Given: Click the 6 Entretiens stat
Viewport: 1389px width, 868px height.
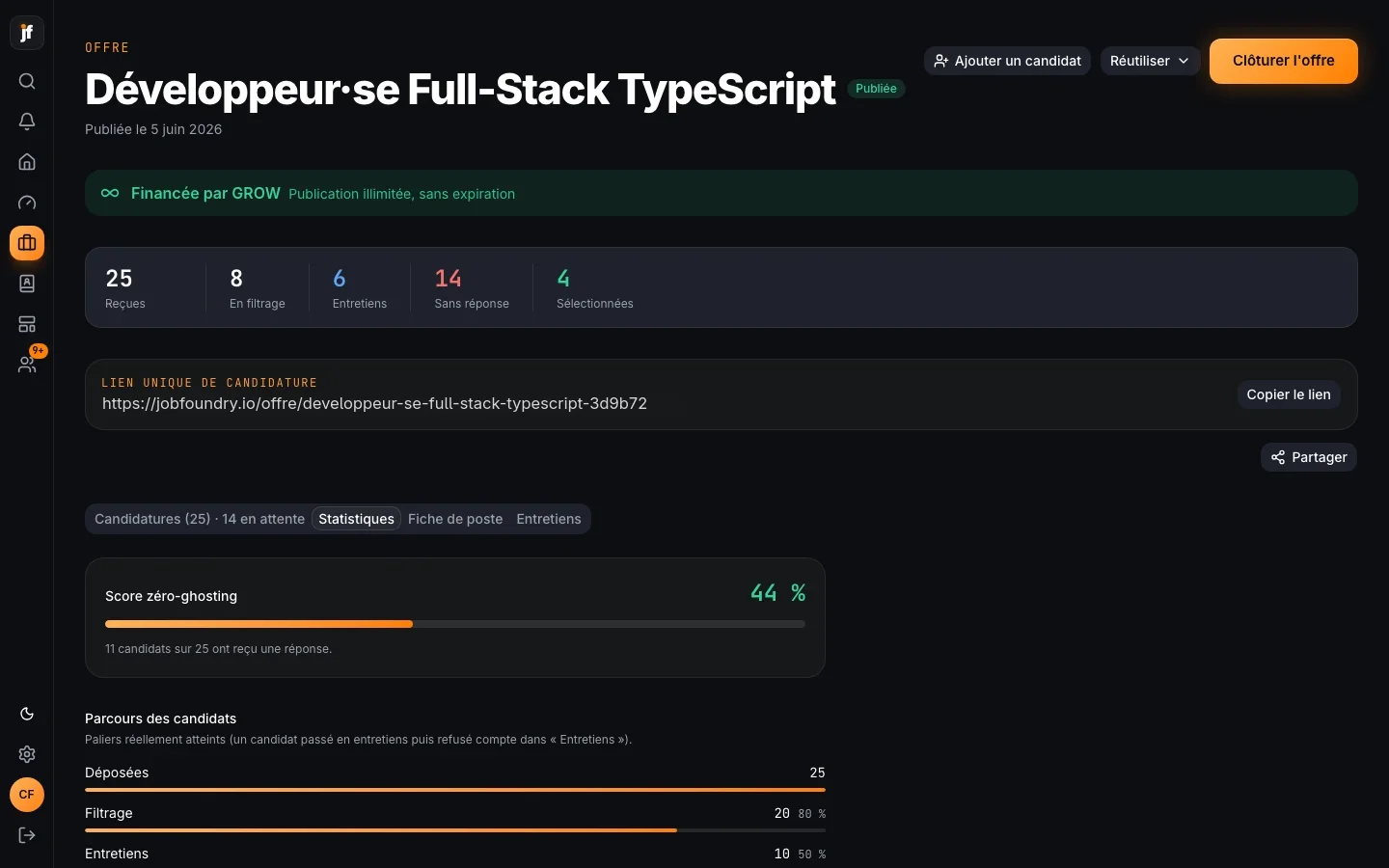Looking at the screenshot, I should (360, 287).
